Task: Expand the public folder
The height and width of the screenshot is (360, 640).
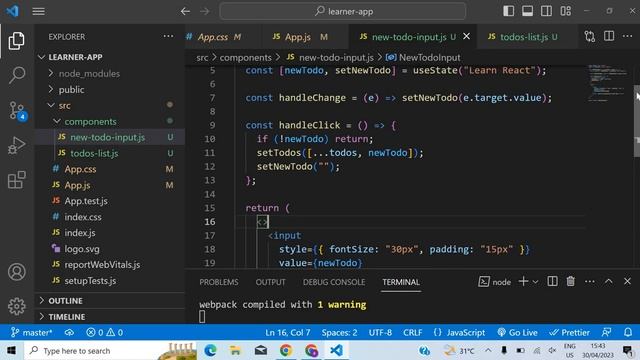Action: [x=110, y=89]
